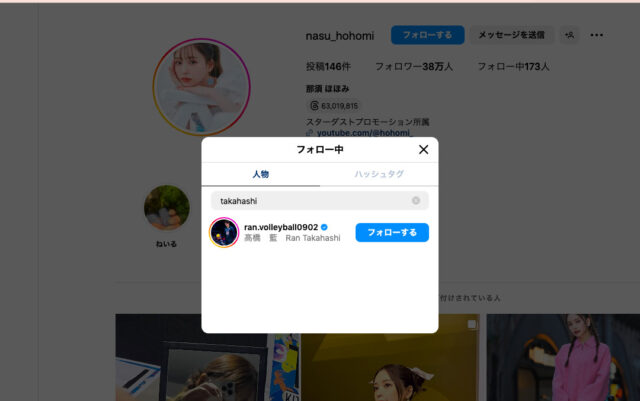Click the 那須 ほほみ display name

[327, 89]
